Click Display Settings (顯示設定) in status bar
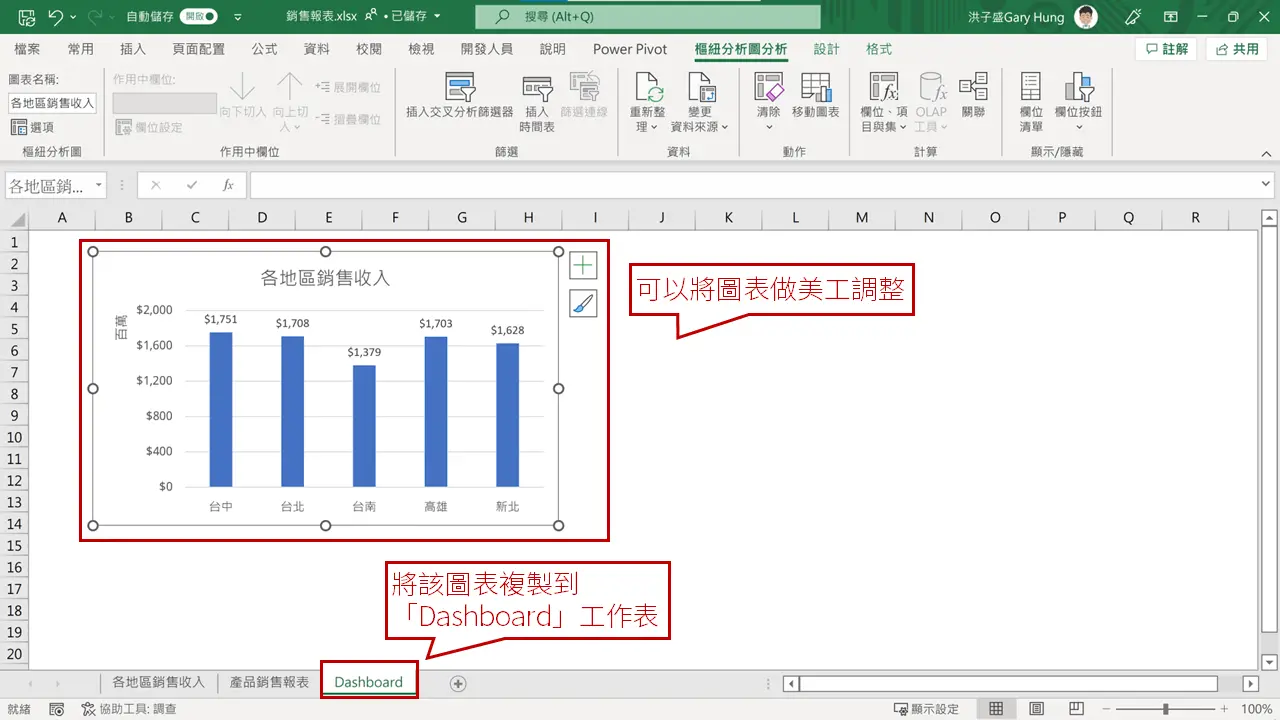Screen dimensions: 1280x720 click(926, 709)
